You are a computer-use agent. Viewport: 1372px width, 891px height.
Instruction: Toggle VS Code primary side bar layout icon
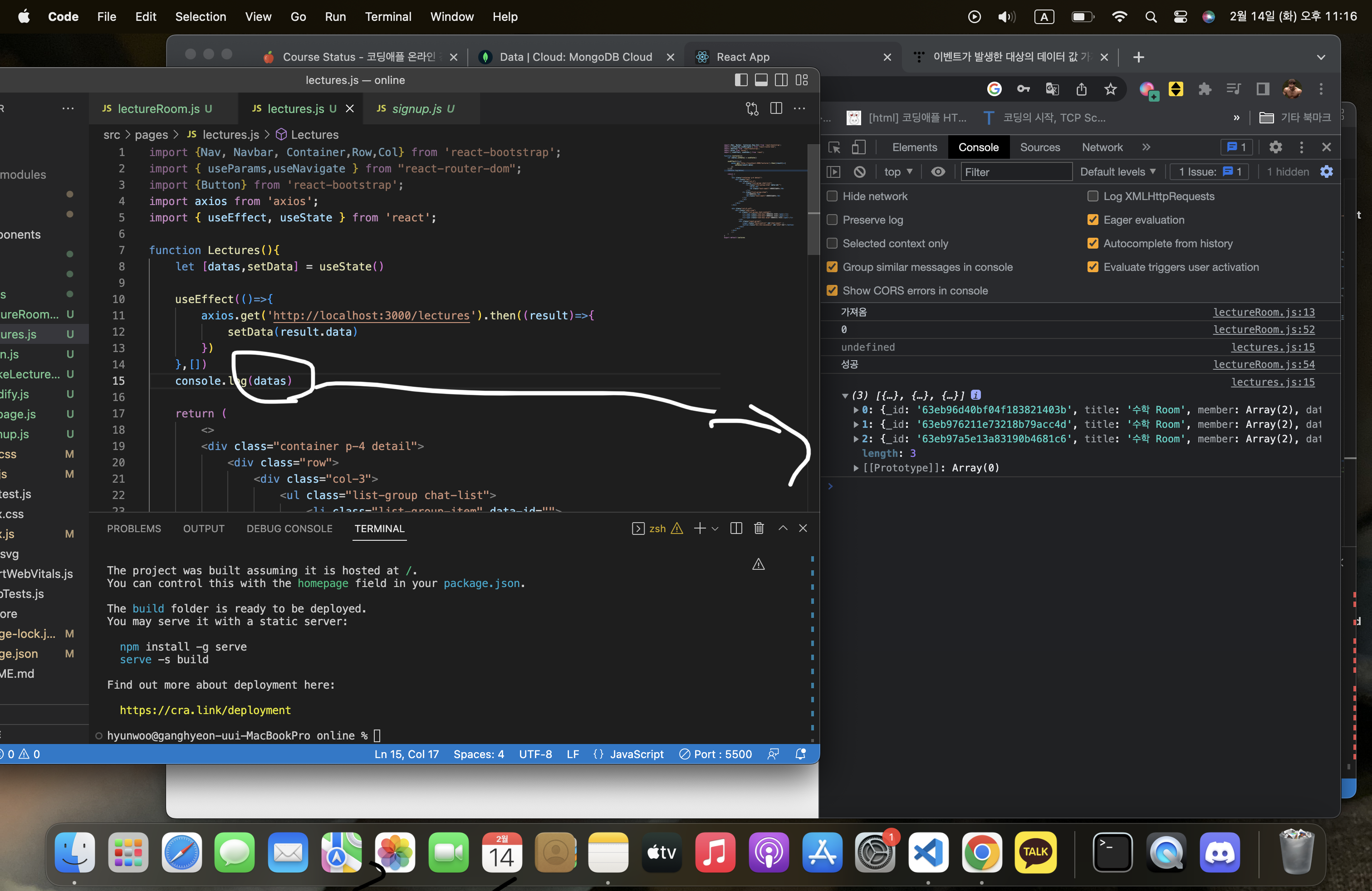point(741,80)
